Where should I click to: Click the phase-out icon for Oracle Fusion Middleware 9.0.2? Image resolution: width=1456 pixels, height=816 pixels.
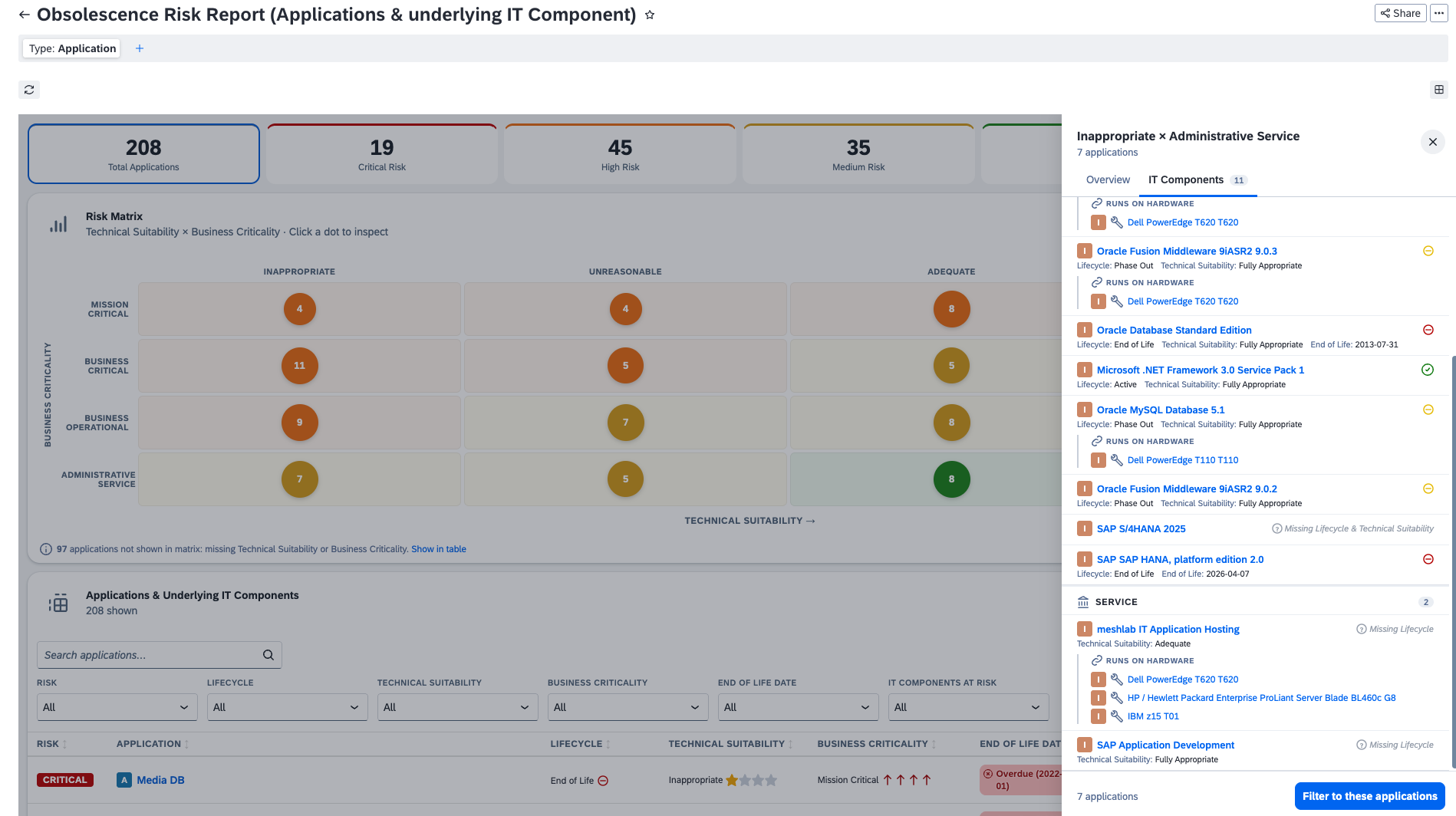[x=1428, y=489]
